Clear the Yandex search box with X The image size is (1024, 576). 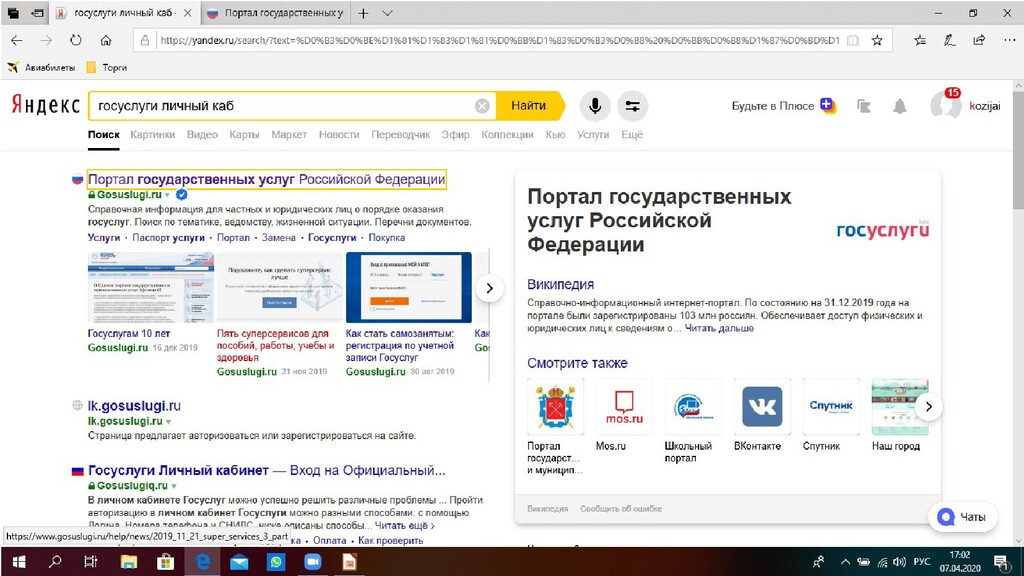(x=482, y=106)
